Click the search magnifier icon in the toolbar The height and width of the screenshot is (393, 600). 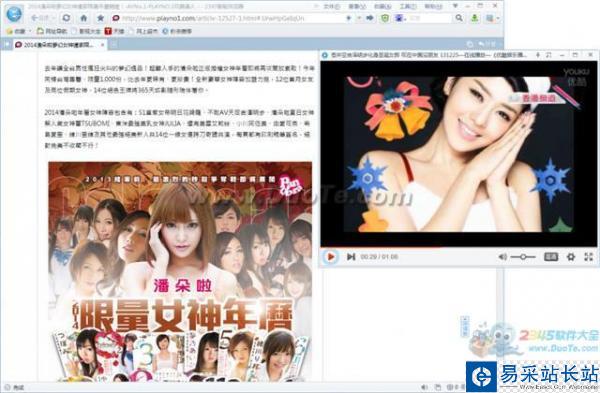point(459,18)
